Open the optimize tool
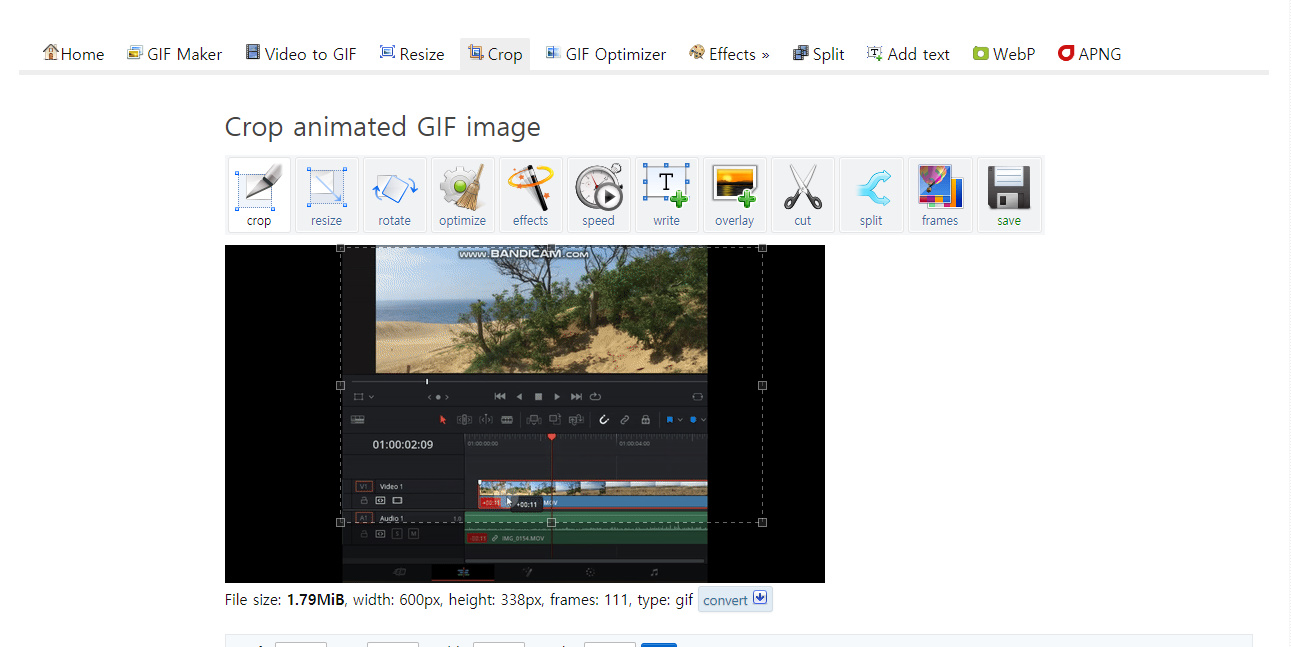Viewport: 1291px width, 647px height. pos(463,195)
